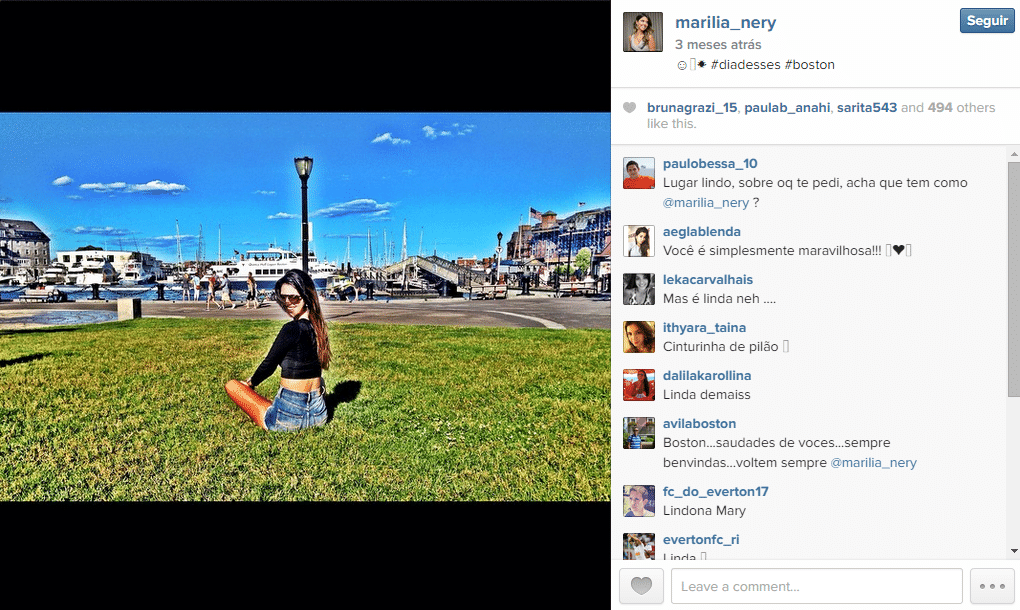Open marilia_nery's profile picture
The image size is (1020, 610).
tap(643, 32)
